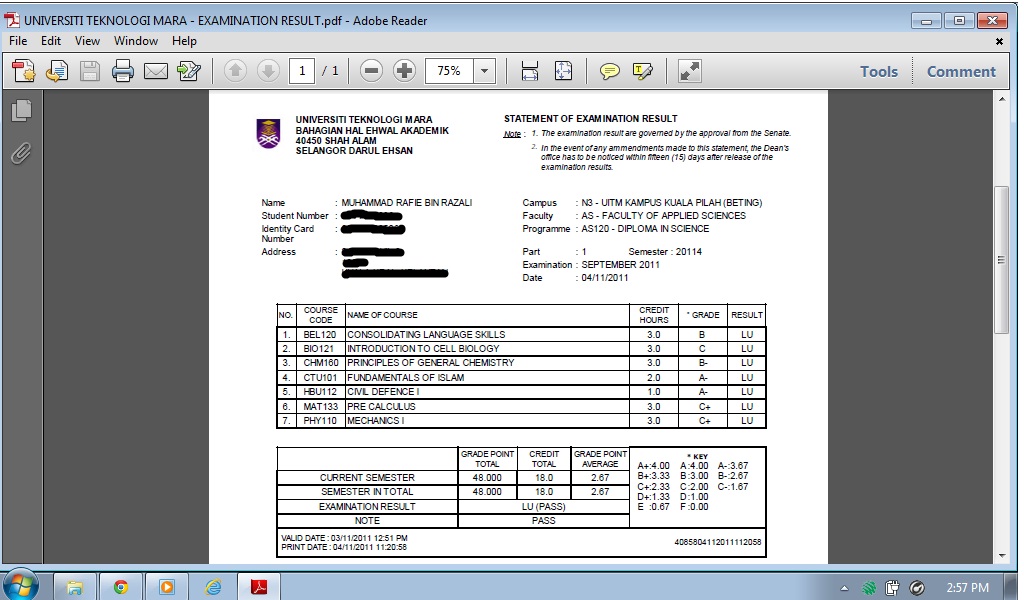
Task: Print the document with printer icon
Action: pos(123,71)
